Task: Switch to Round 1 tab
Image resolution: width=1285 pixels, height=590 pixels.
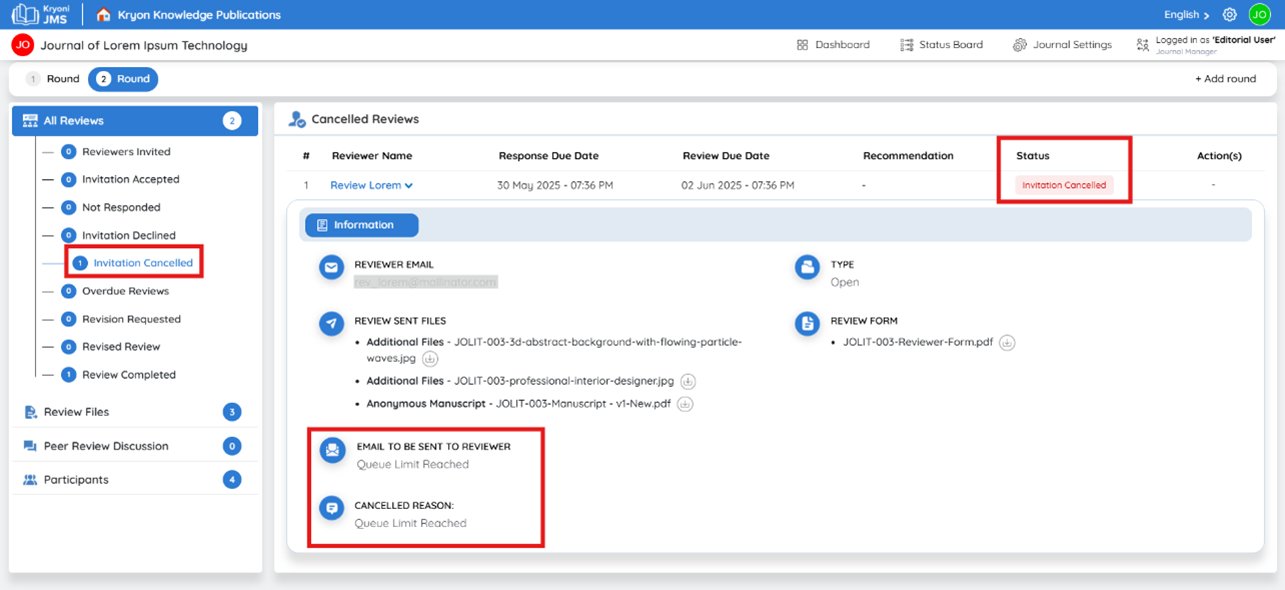Action: (x=52, y=79)
